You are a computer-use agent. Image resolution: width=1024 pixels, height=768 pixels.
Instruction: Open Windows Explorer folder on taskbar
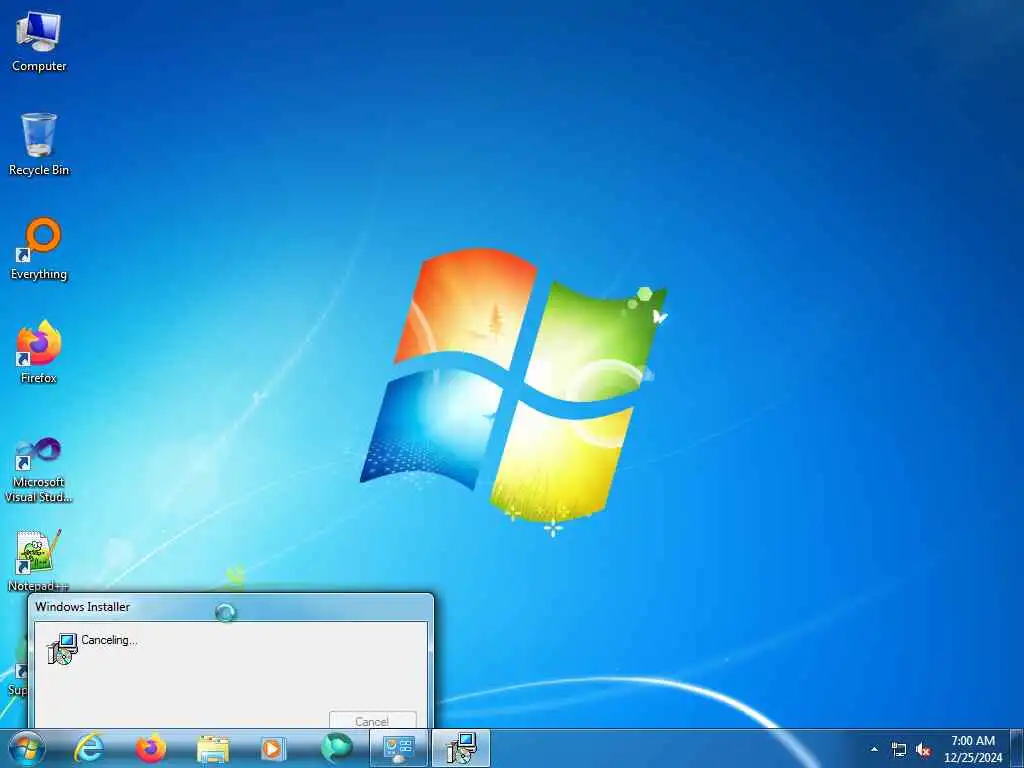pos(213,749)
